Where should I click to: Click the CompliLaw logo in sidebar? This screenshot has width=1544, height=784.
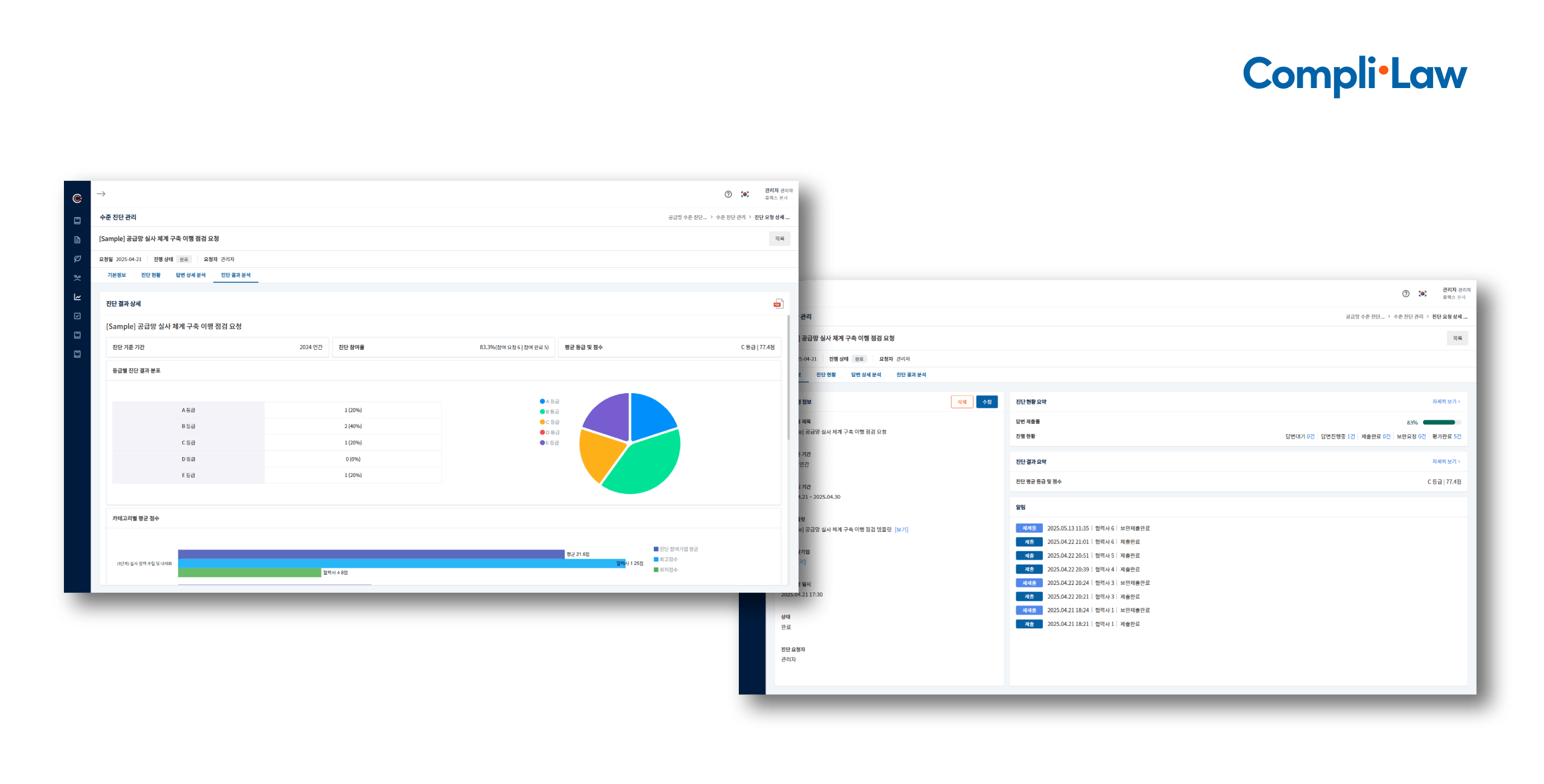77,198
